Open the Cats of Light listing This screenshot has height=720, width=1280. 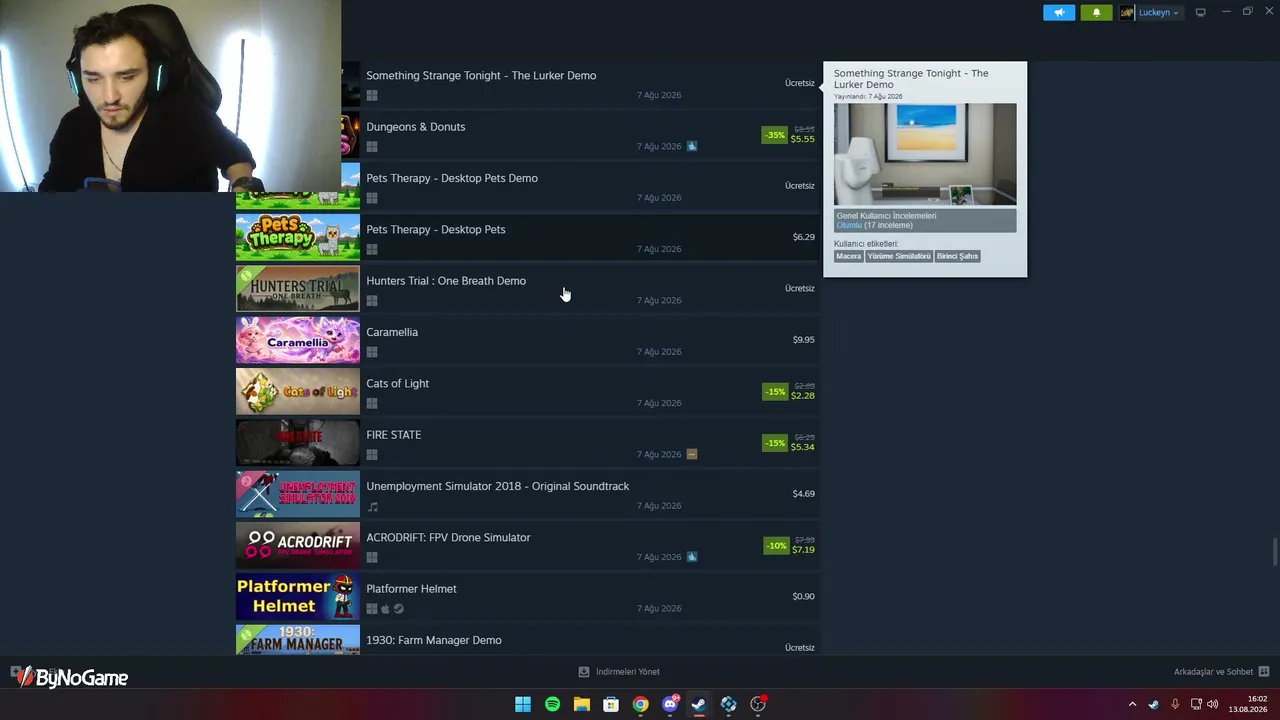(x=397, y=383)
